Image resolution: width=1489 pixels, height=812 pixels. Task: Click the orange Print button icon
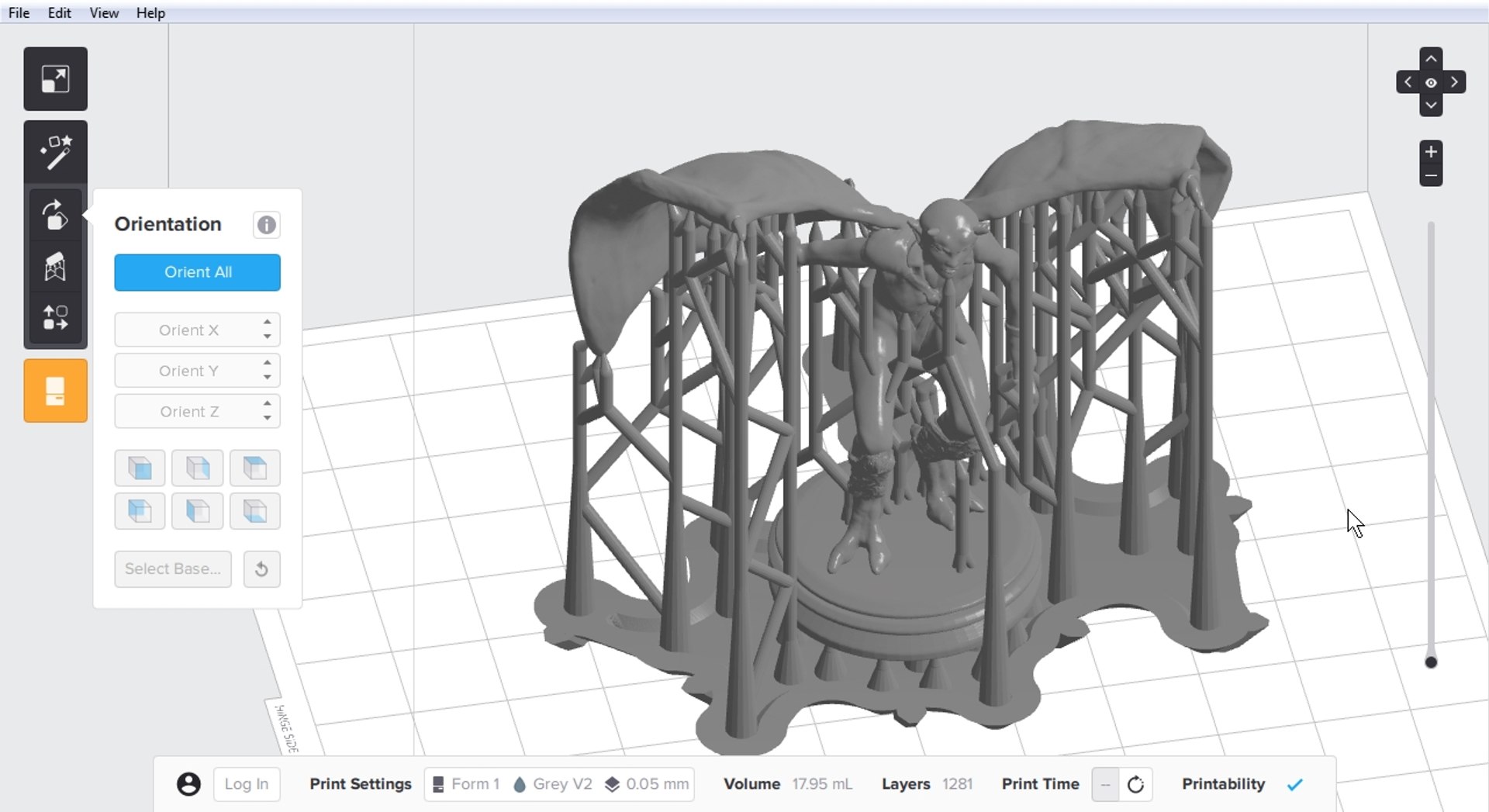click(x=55, y=391)
